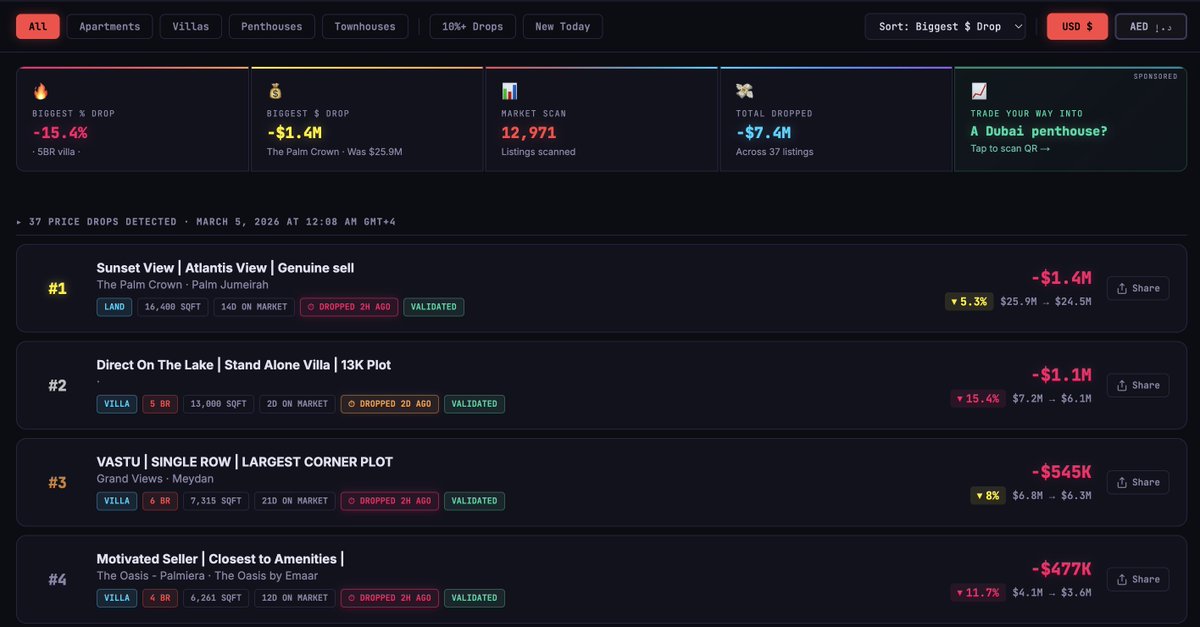Click the 12D ON MARKET tag
Screen dimensions: 1200x627
(295, 598)
